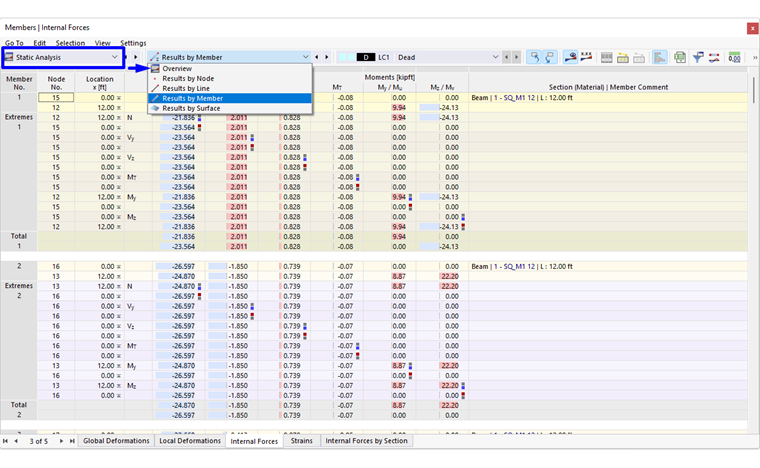The image size is (760, 468).
Task: Go to previous load case arrow
Action: point(507,57)
